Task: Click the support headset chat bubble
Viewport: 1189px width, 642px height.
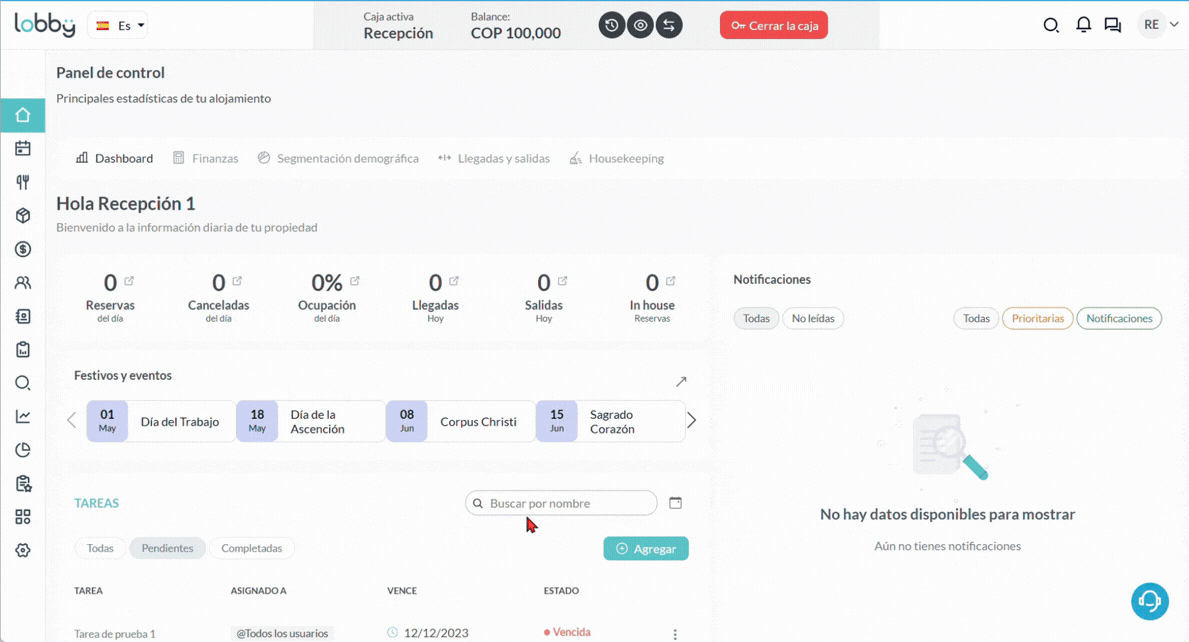Action: tap(1149, 601)
